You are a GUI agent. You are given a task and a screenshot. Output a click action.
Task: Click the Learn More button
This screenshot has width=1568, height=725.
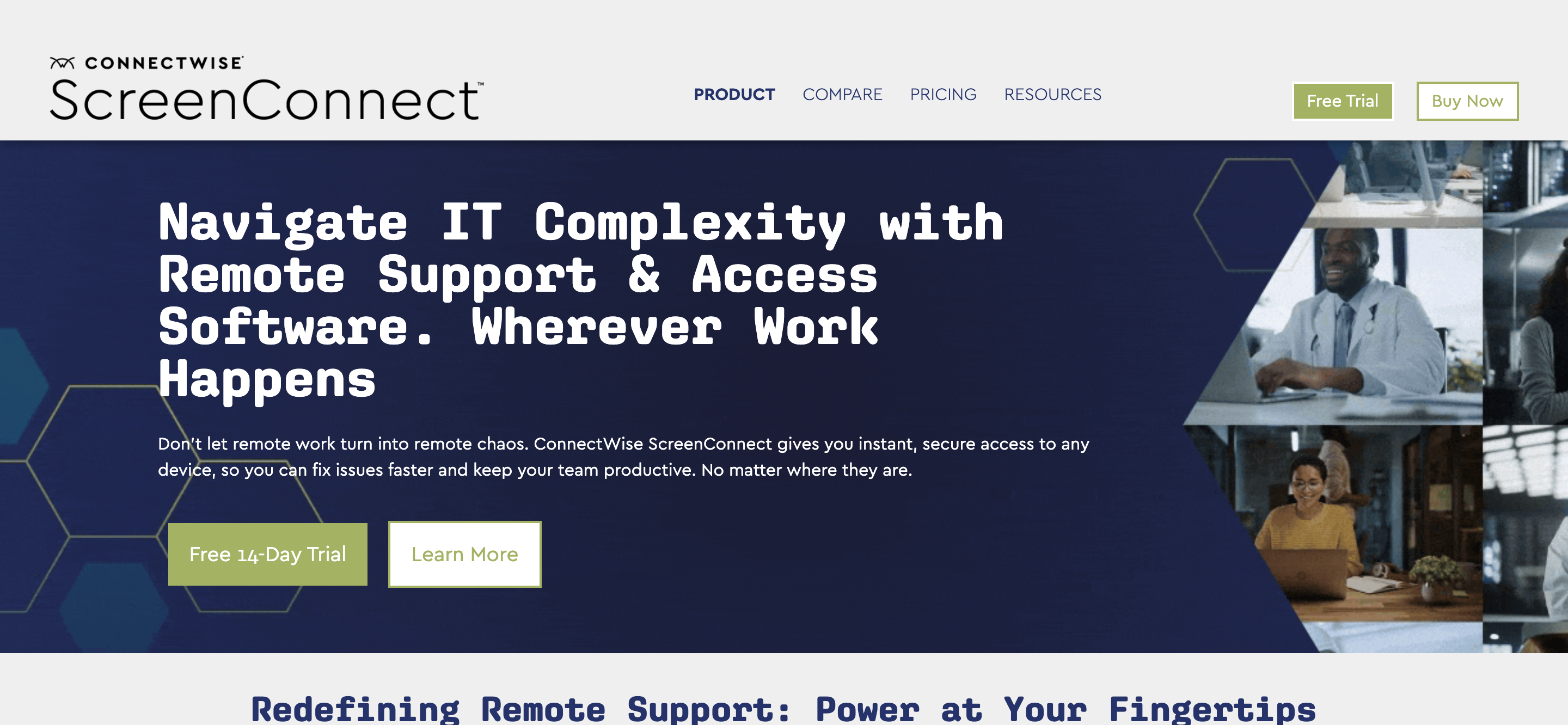click(x=465, y=554)
